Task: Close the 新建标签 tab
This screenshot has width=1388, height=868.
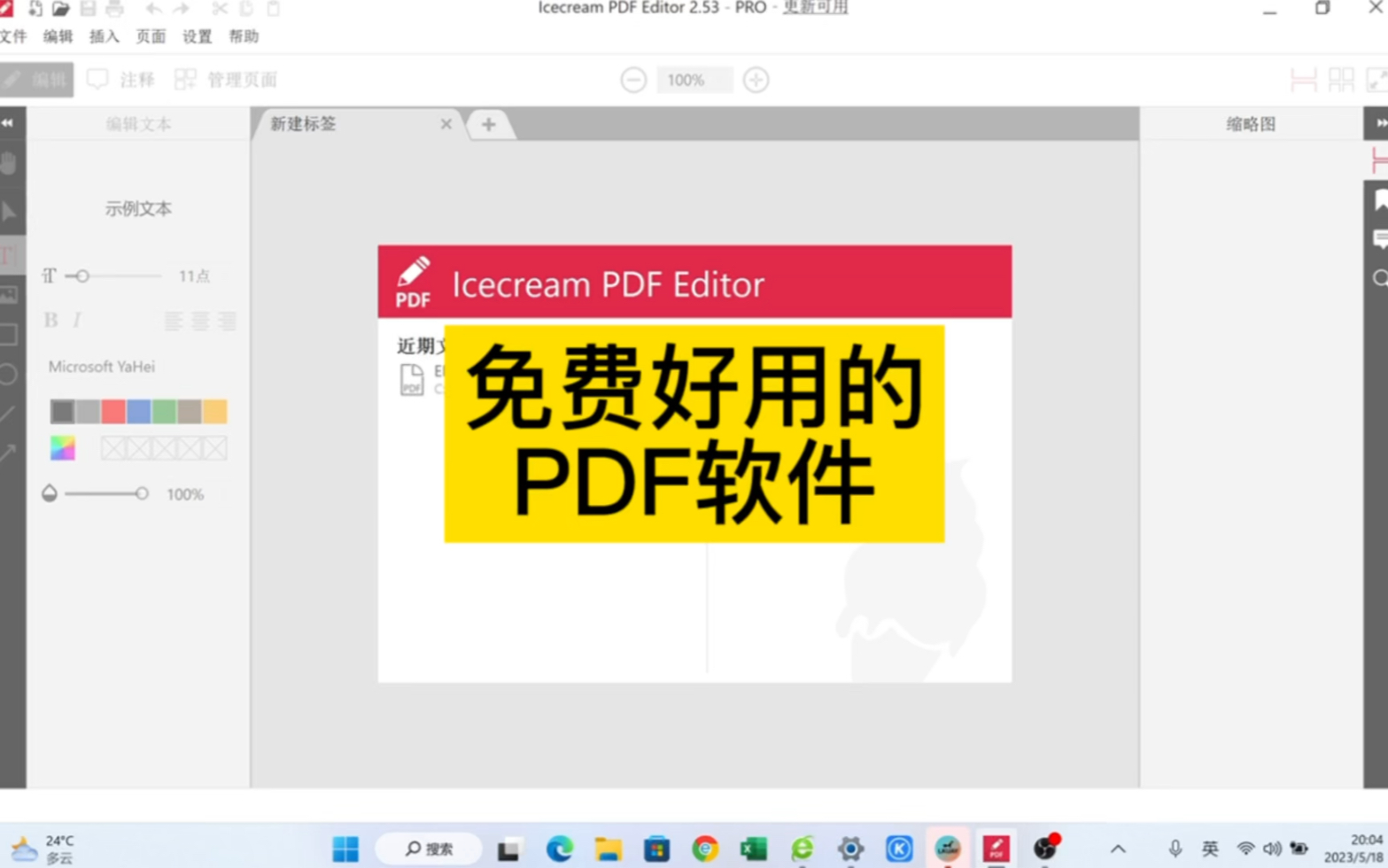Action: point(446,124)
